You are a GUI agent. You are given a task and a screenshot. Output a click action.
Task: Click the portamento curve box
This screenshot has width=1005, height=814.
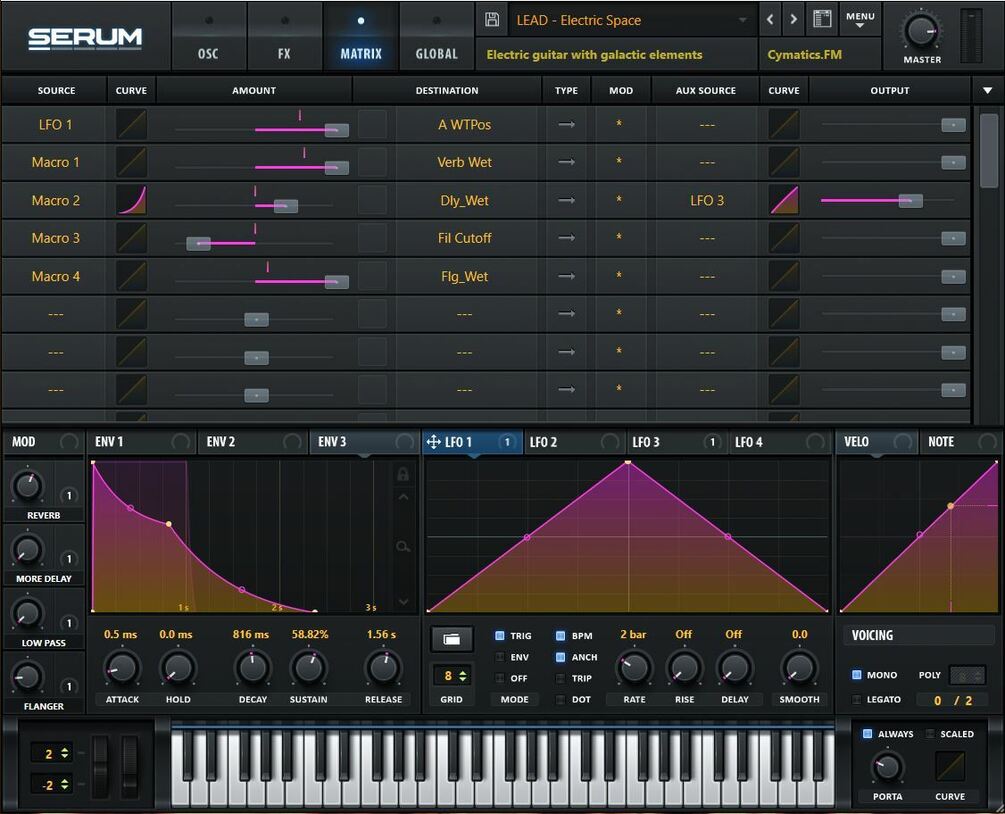[x=950, y=766]
